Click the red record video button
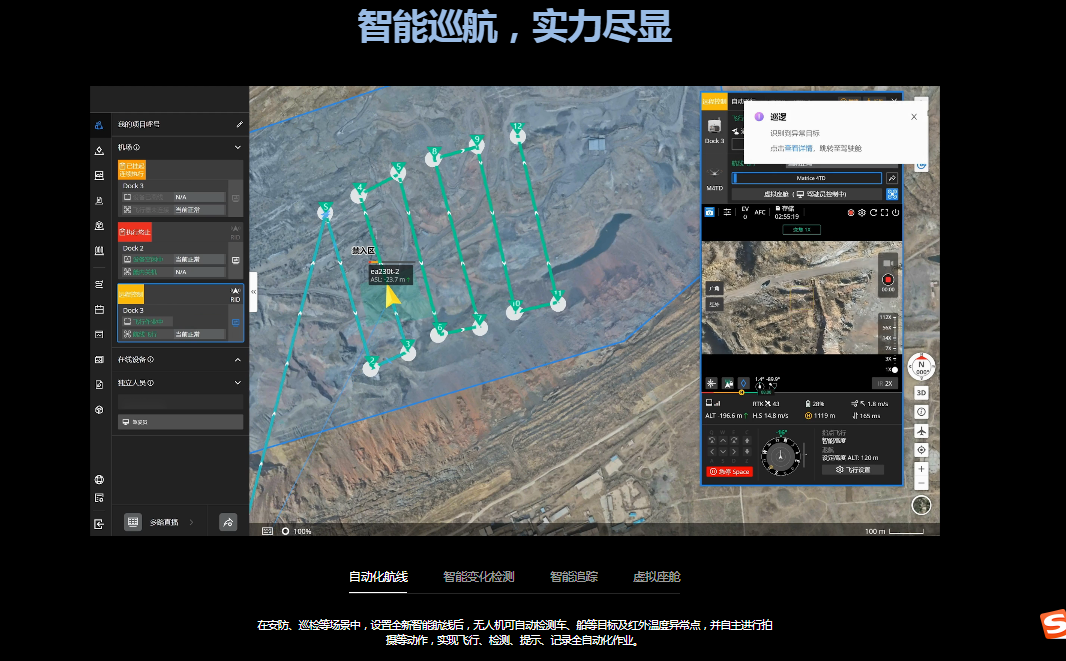Image resolution: width=1066 pixels, height=661 pixels. 887,280
